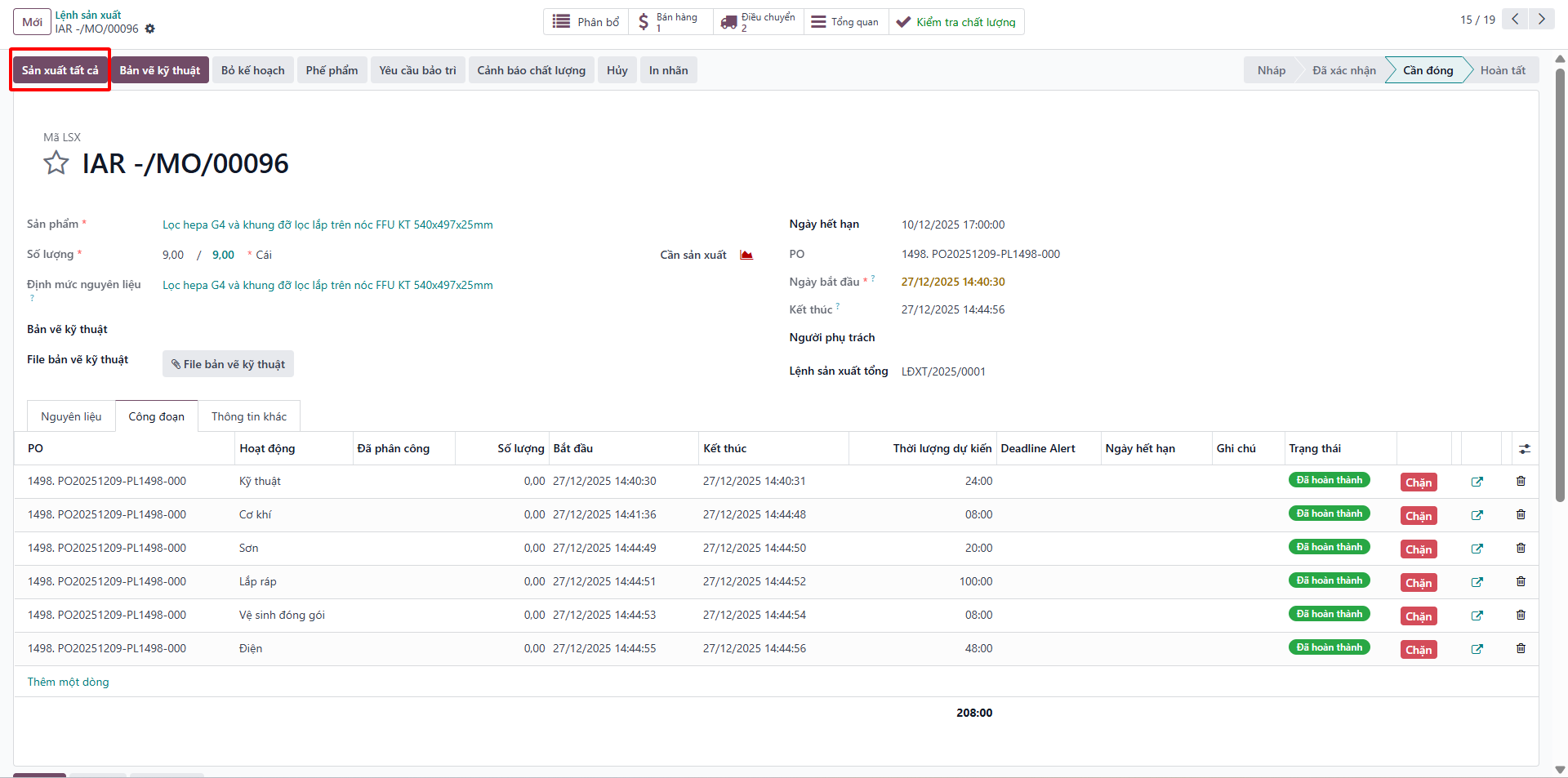Delete the Điện work order row
The height and width of the screenshot is (778, 1568).
click(x=1521, y=648)
